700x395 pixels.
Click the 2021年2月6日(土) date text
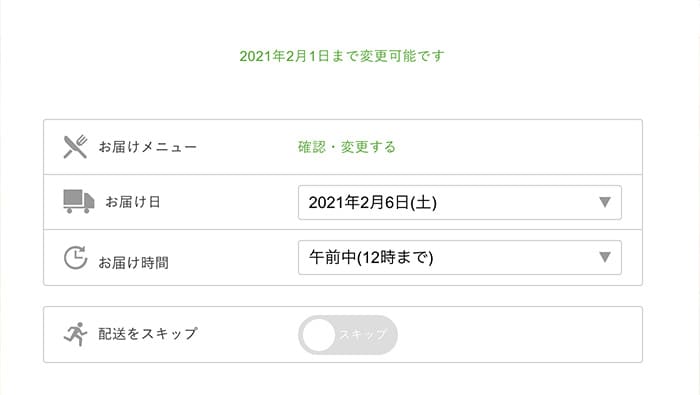click(x=373, y=203)
